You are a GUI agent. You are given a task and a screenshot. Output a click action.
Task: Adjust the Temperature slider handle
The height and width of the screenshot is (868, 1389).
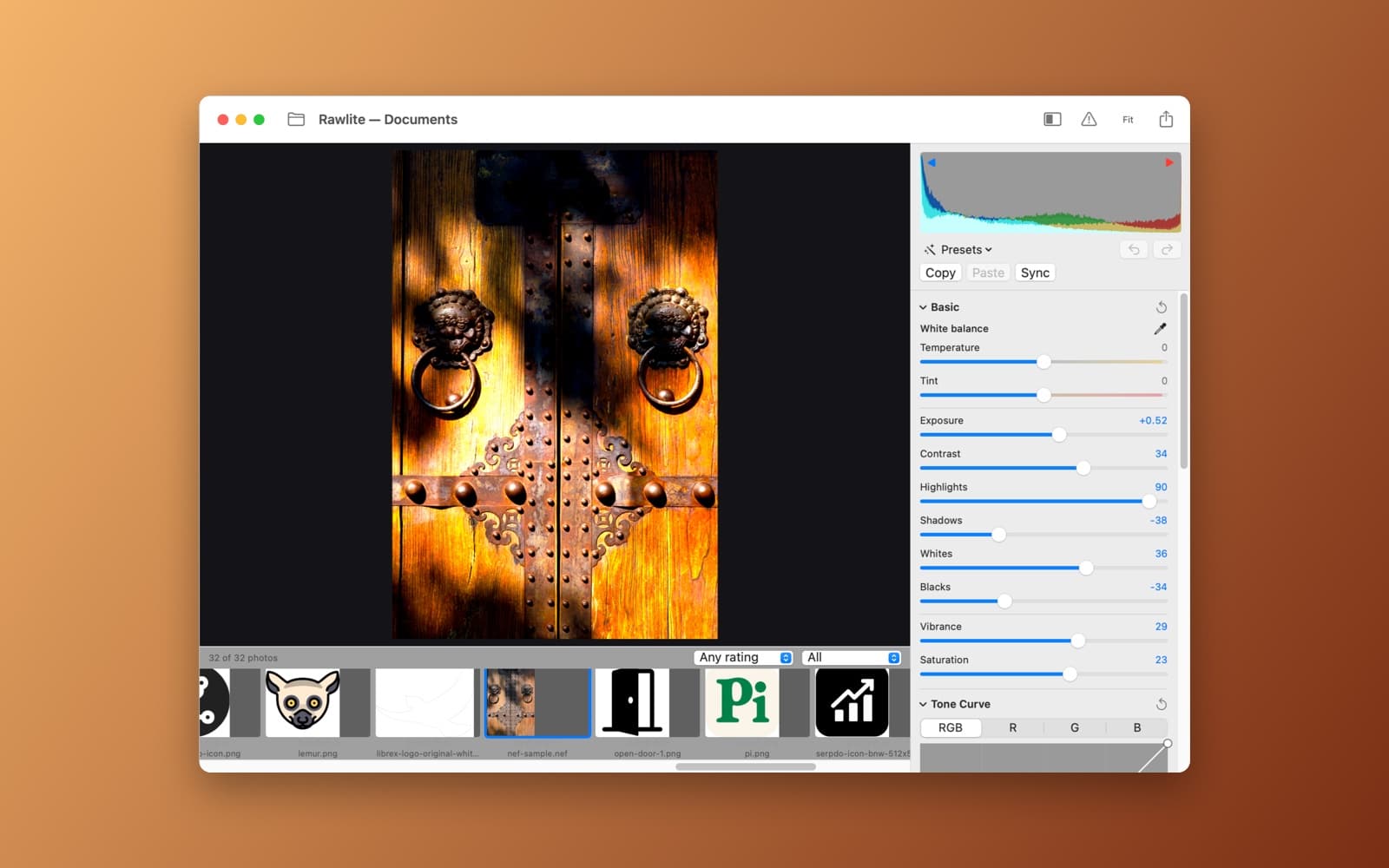(1043, 362)
